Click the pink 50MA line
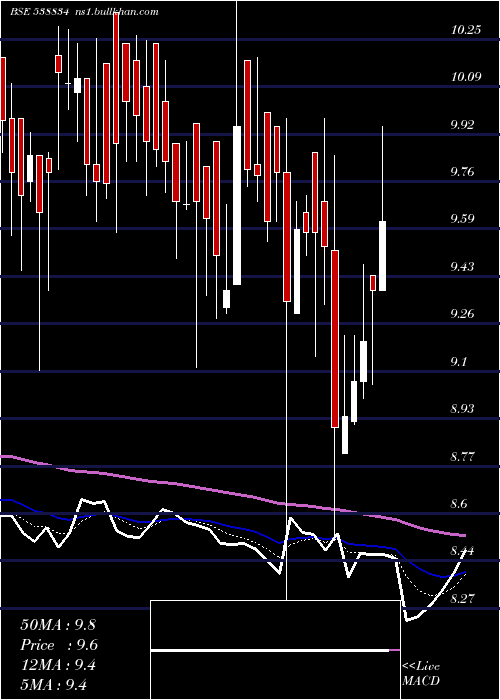This screenshot has width=500, height=700. tap(232, 494)
